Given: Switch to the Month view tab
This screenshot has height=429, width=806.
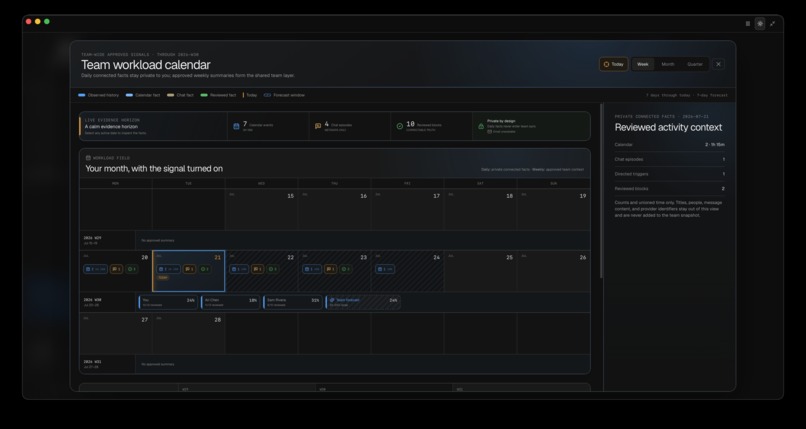Looking at the screenshot, I should (x=668, y=64).
